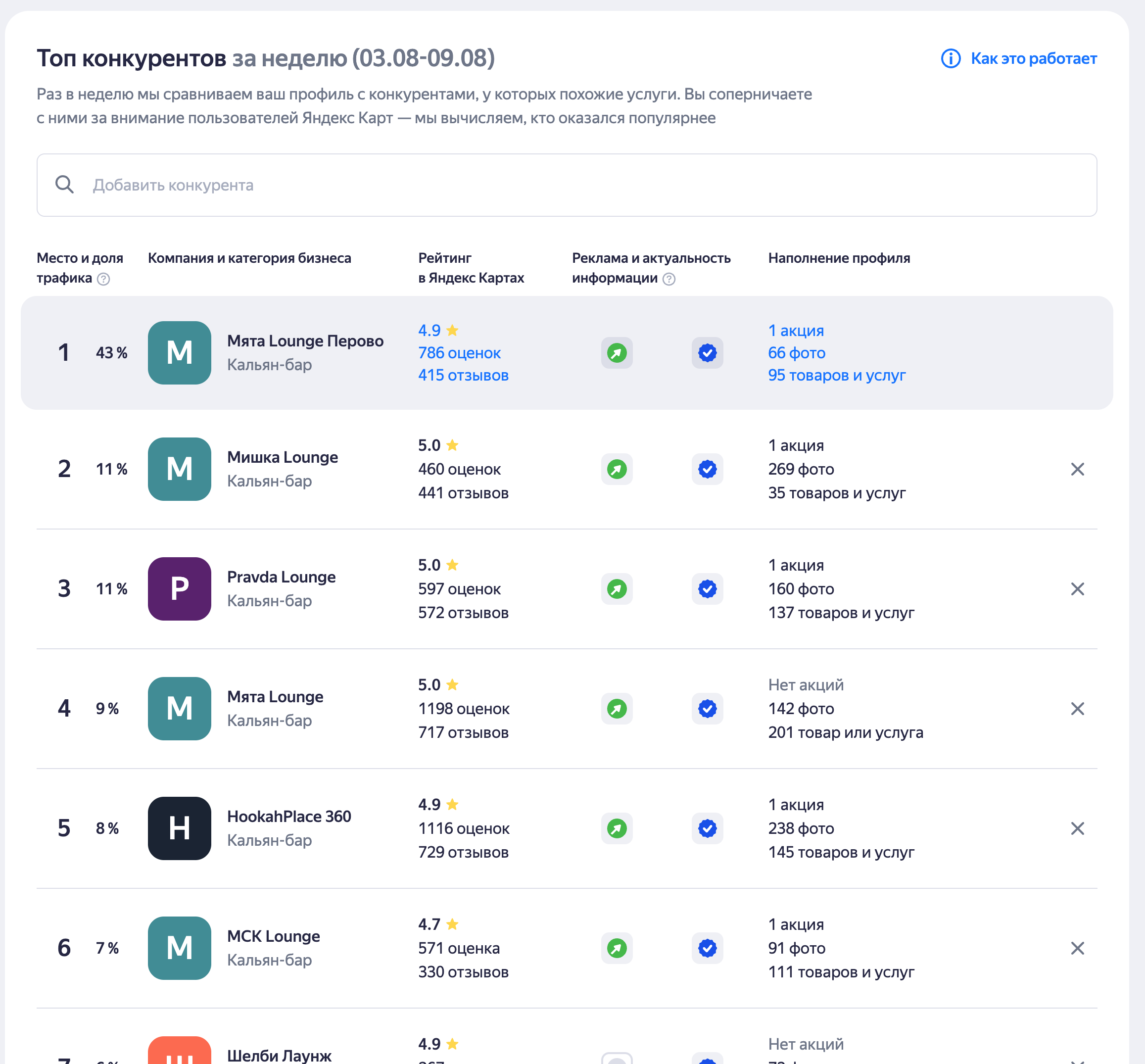Click '269 фото' for Мишка Lounge
This screenshot has width=1145, height=1064.
tap(801, 469)
